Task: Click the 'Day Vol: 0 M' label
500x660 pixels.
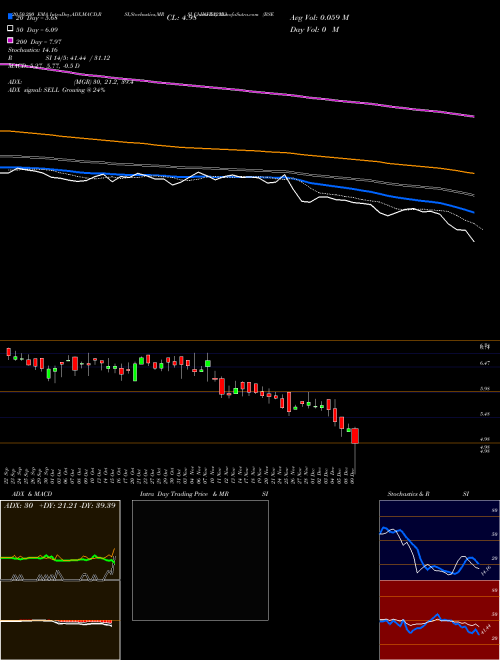Action: pos(314,30)
